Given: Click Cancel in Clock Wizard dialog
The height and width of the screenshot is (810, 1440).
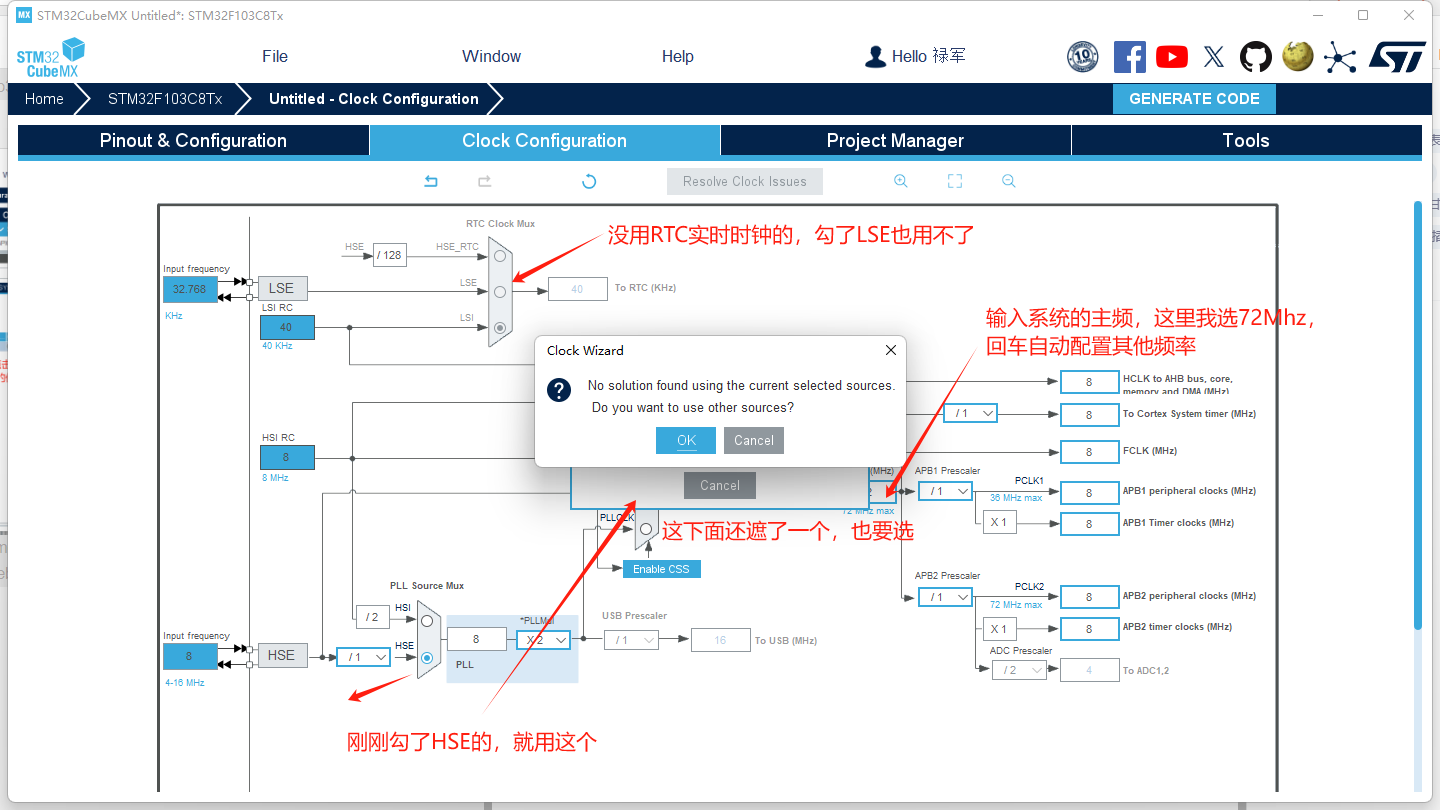Looking at the screenshot, I should [x=754, y=440].
